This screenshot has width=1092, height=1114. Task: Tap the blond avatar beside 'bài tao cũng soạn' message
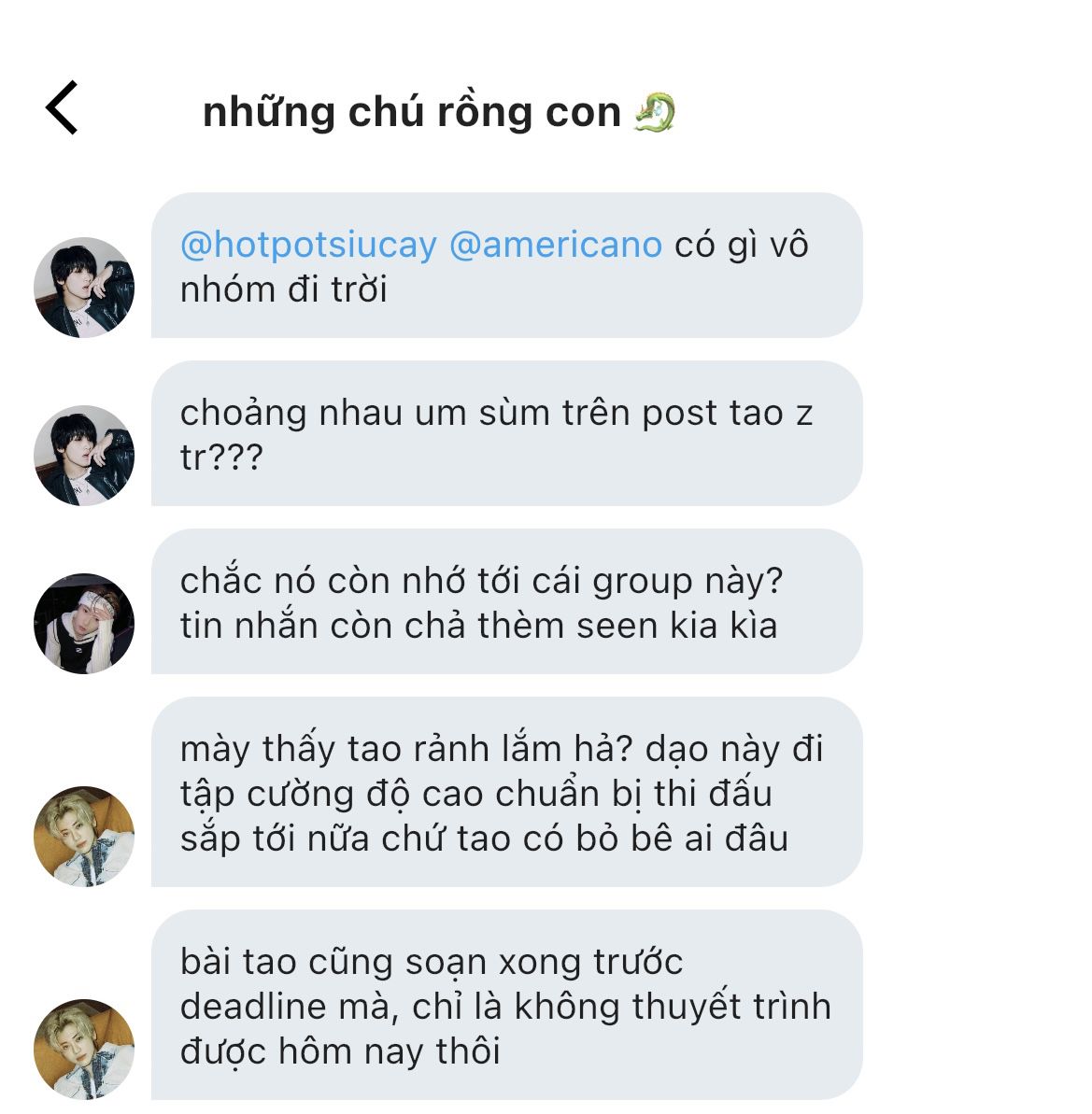[84, 1050]
